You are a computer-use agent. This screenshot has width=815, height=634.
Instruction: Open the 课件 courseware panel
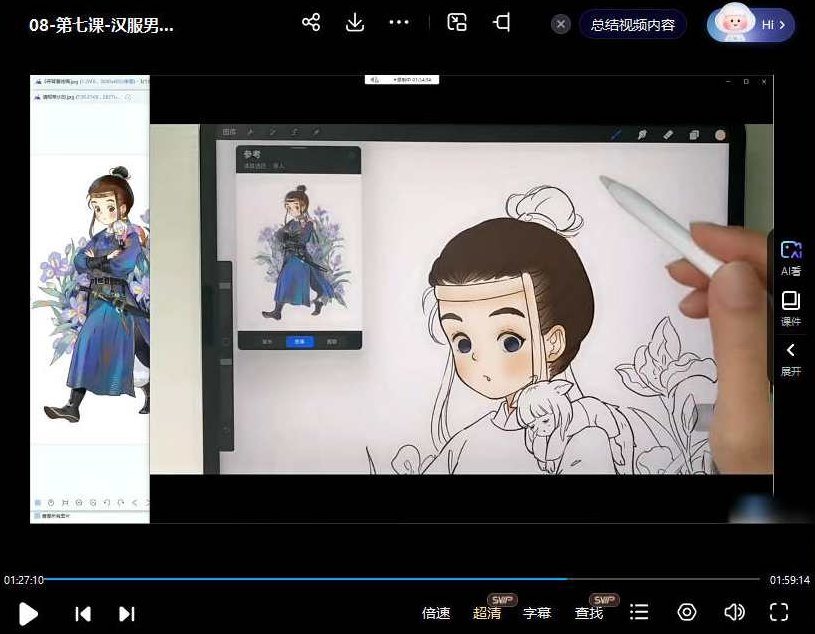coord(791,308)
